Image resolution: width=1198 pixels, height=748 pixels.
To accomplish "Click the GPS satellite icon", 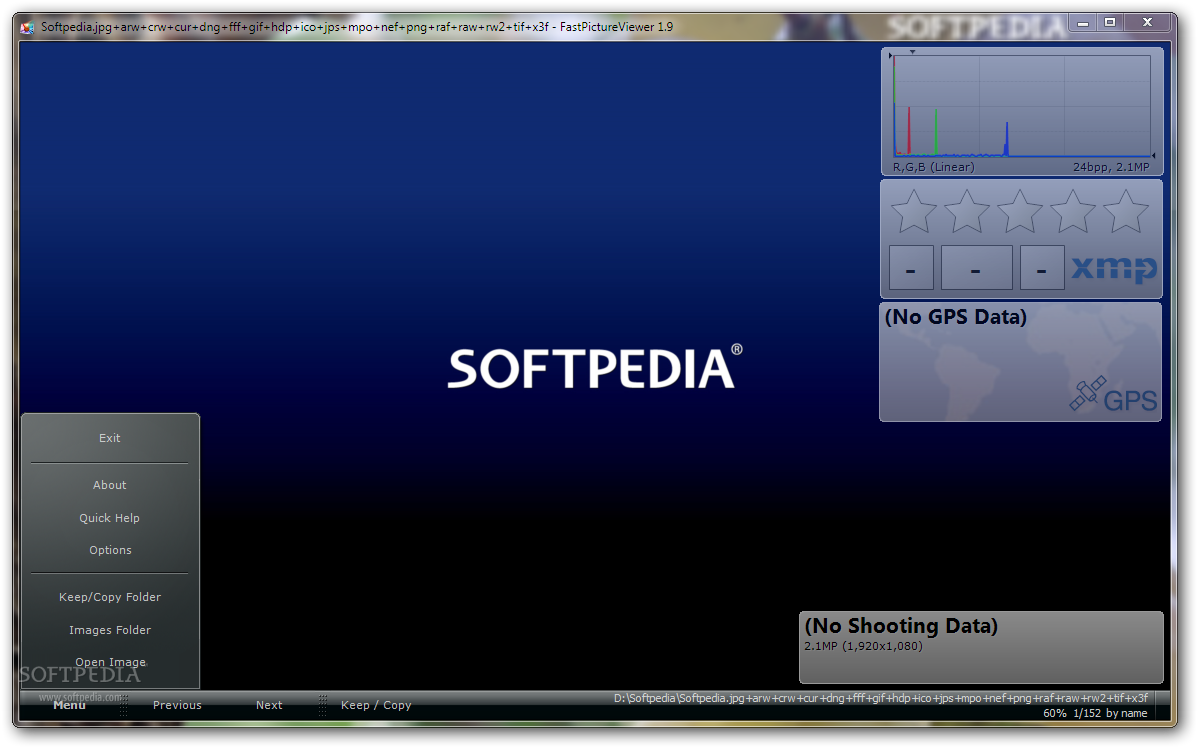I will pyautogui.click(x=1088, y=393).
